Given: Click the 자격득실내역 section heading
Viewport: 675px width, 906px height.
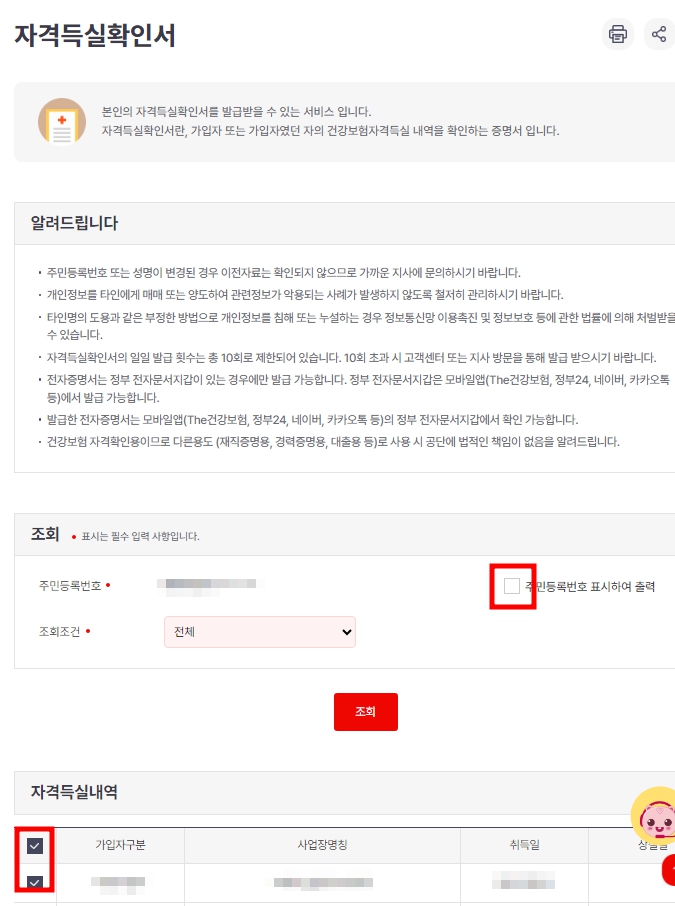Looking at the screenshot, I should point(74,792).
